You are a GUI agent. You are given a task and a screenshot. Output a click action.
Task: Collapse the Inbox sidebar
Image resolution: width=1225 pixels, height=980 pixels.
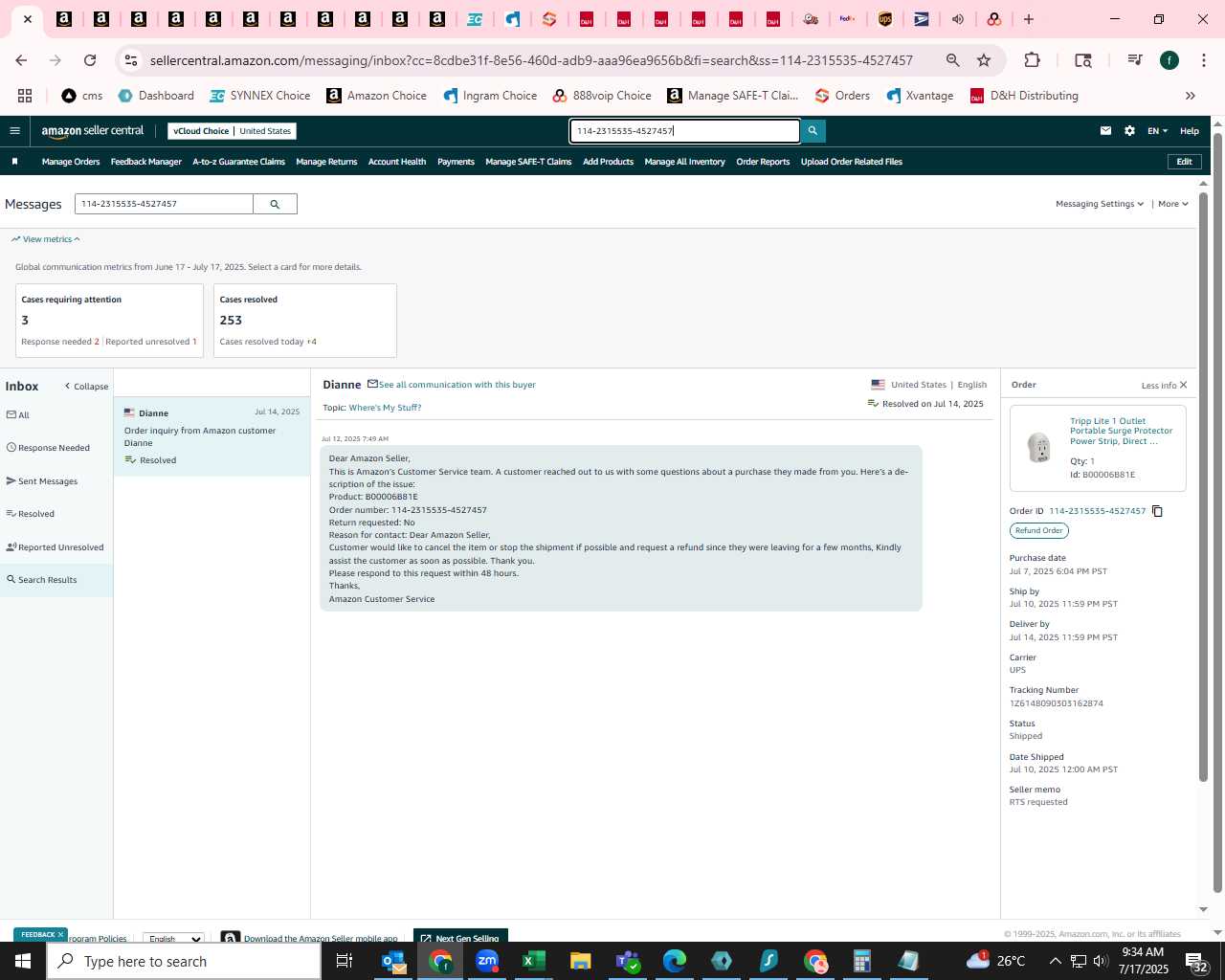[x=86, y=387]
